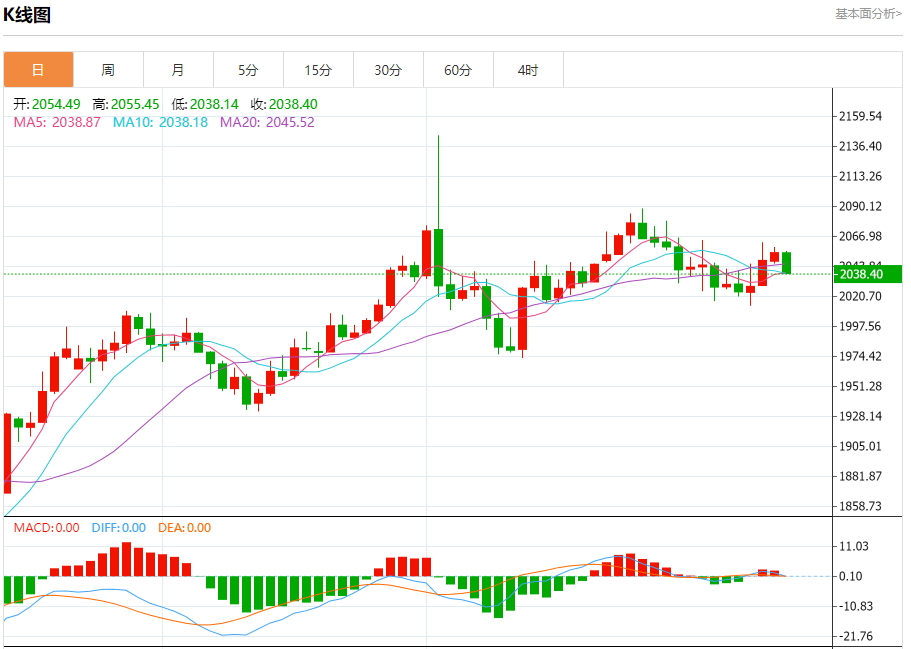Viewport: 911px width, 649px height.
Task: Click the MA10: 2038.18 label
Action: [160, 122]
